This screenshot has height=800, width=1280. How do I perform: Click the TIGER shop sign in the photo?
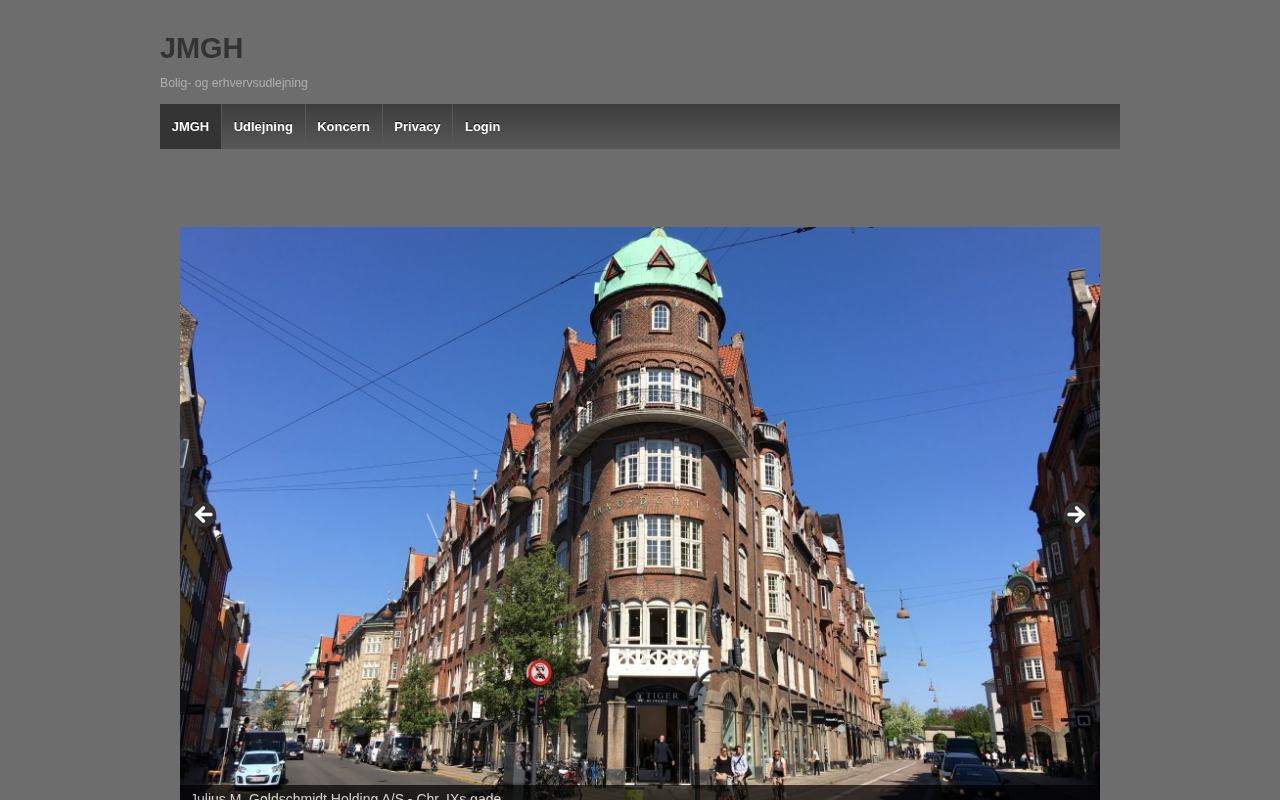click(658, 696)
